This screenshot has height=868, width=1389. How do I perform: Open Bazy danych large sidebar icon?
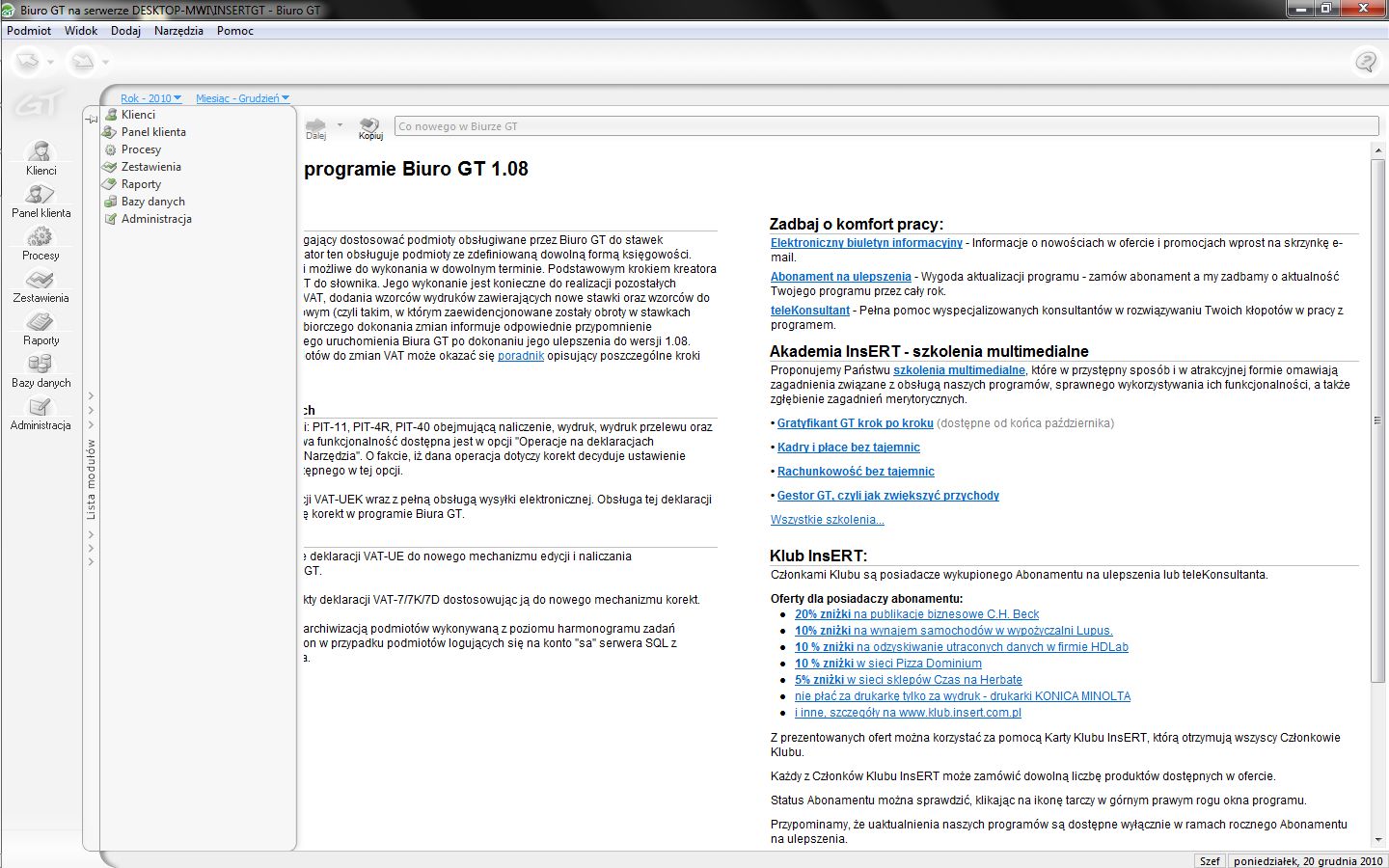click(x=41, y=370)
